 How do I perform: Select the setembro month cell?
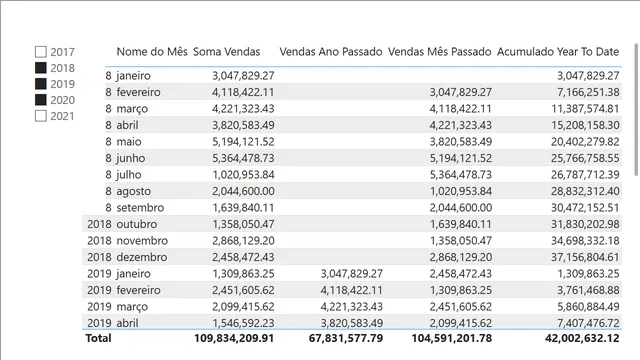point(140,208)
